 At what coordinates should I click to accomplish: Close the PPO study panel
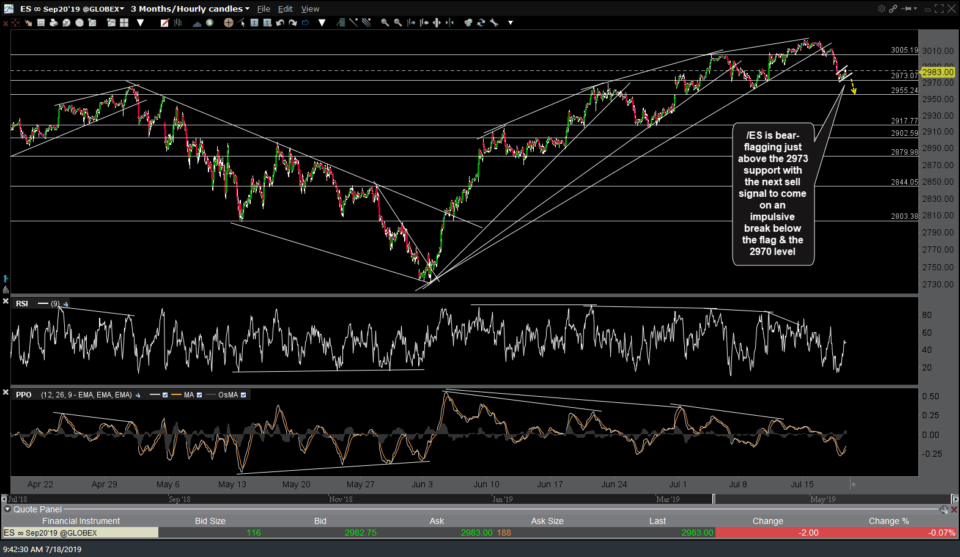(6, 392)
